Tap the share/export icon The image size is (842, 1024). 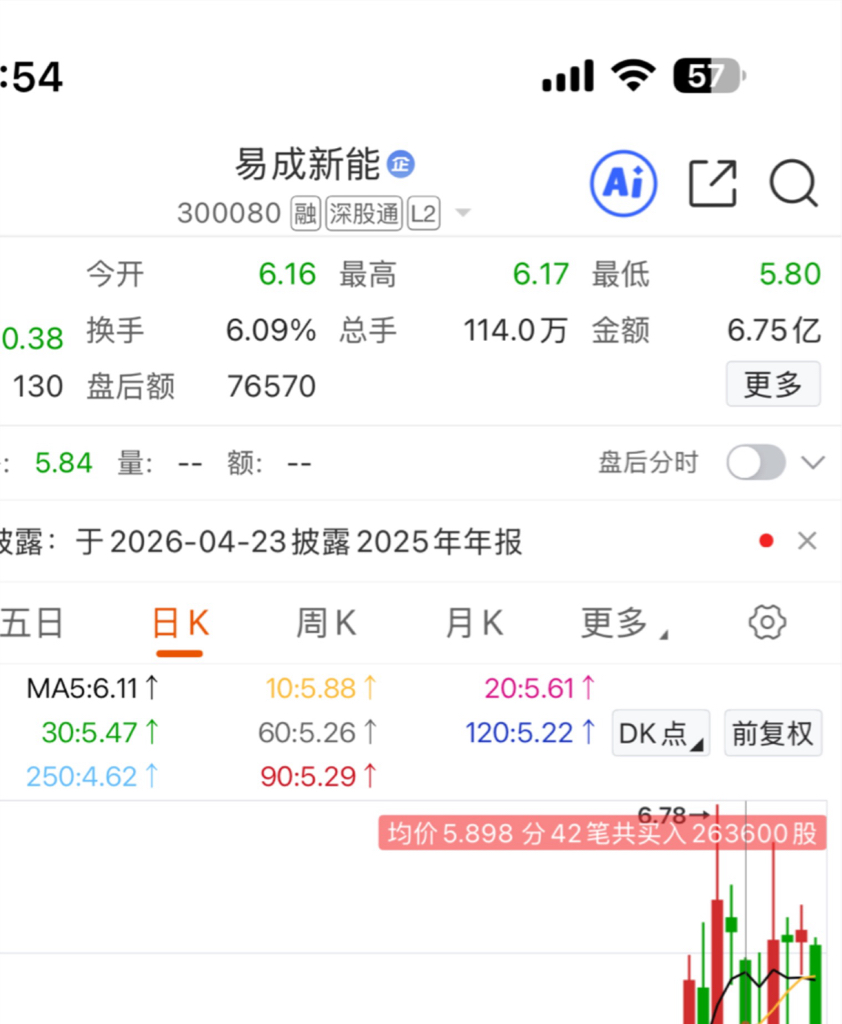(x=713, y=183)
